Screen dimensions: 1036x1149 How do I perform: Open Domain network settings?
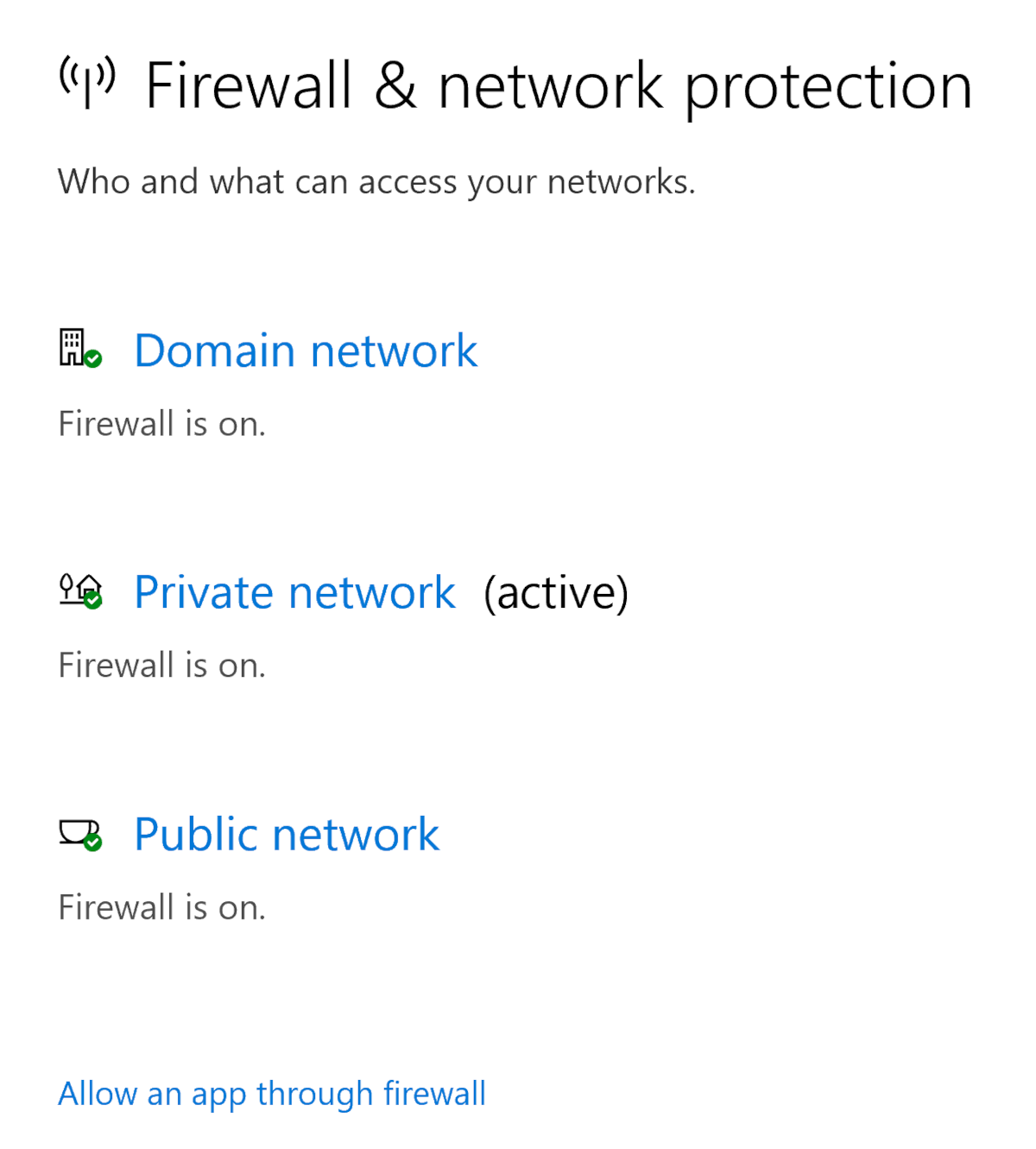tap(306, 350)
